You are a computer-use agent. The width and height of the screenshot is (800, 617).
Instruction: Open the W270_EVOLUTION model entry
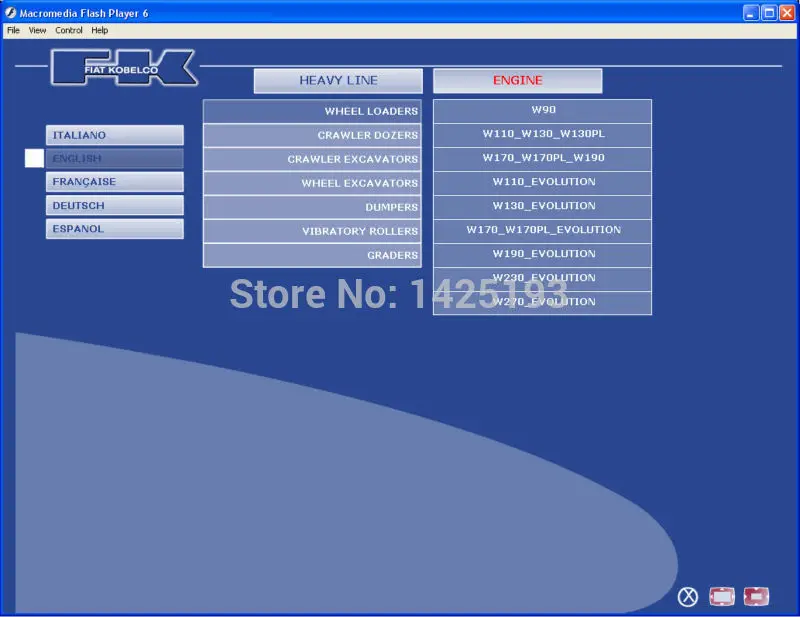(x=542, y=302)
